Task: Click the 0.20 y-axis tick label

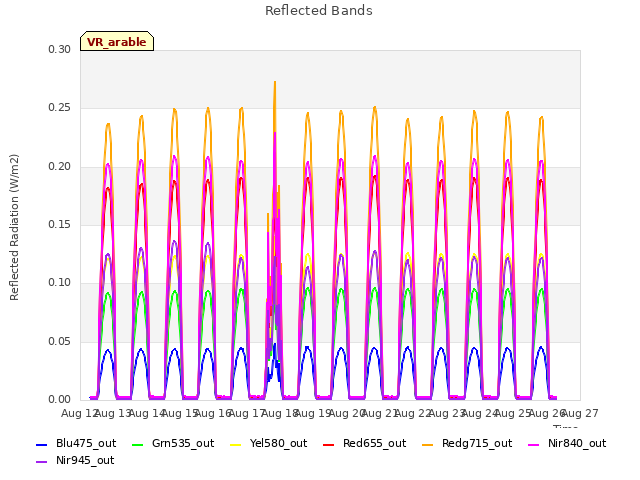Action: tap(60, 167)
